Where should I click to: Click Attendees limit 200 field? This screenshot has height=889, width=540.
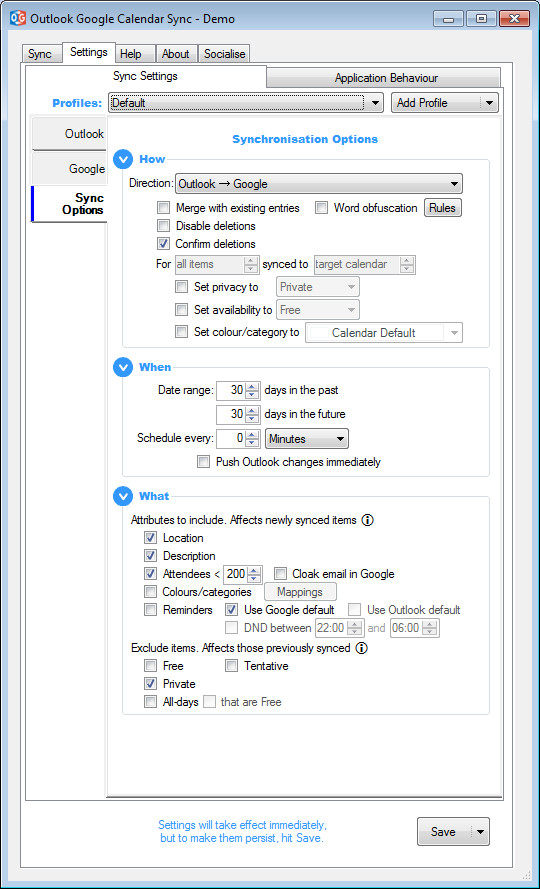(243, 574)
